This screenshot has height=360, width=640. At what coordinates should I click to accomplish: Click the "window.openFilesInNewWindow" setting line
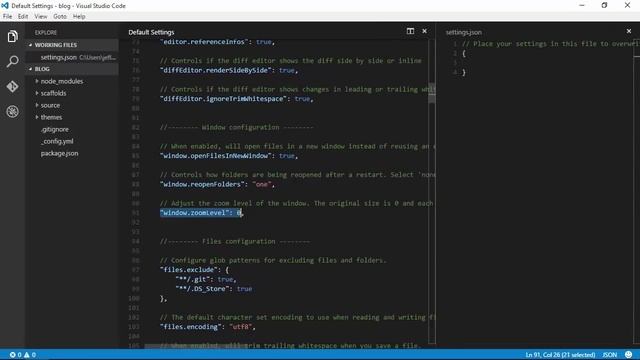point(229,156)
